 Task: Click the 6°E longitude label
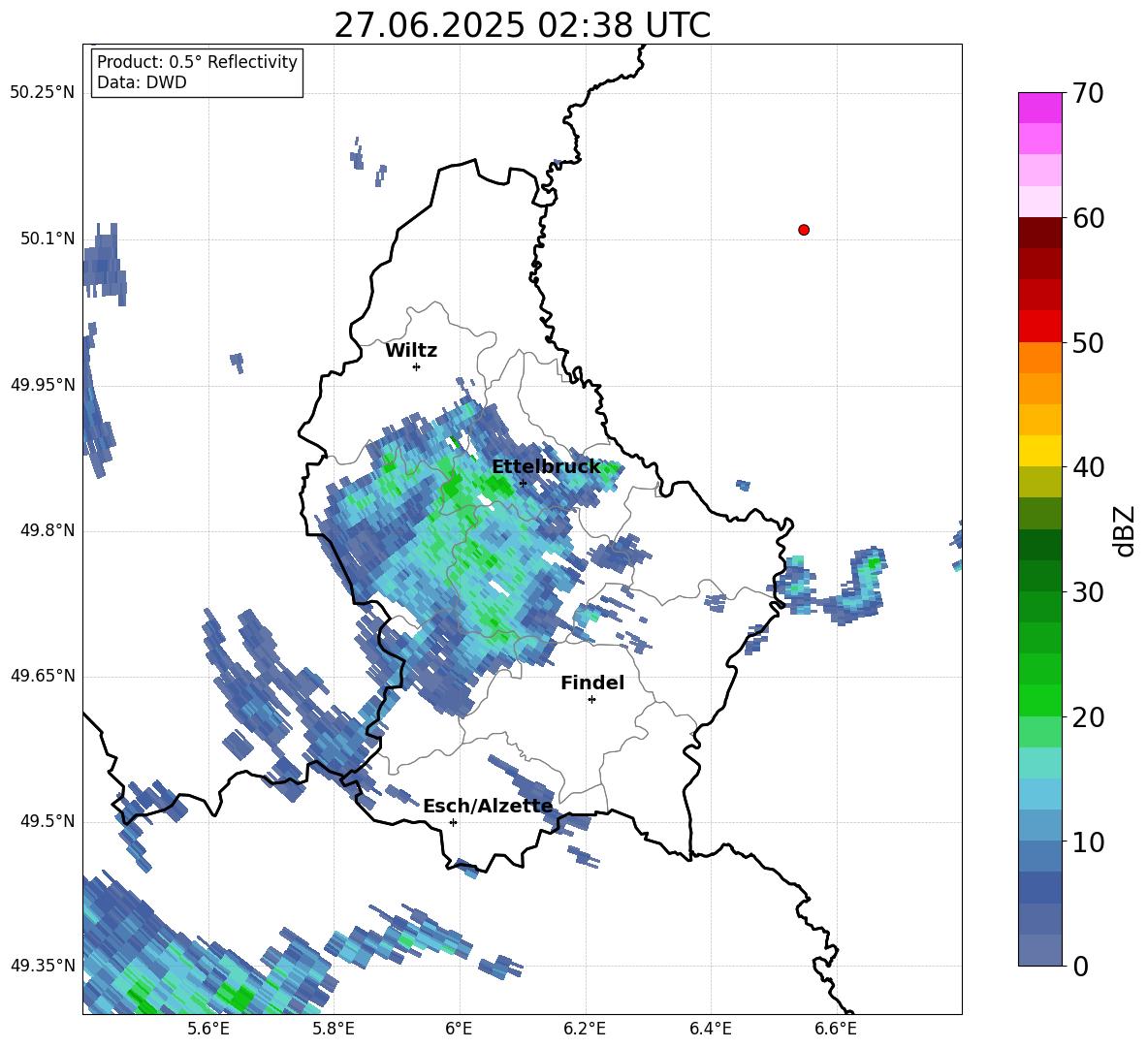pos(459,1030)
